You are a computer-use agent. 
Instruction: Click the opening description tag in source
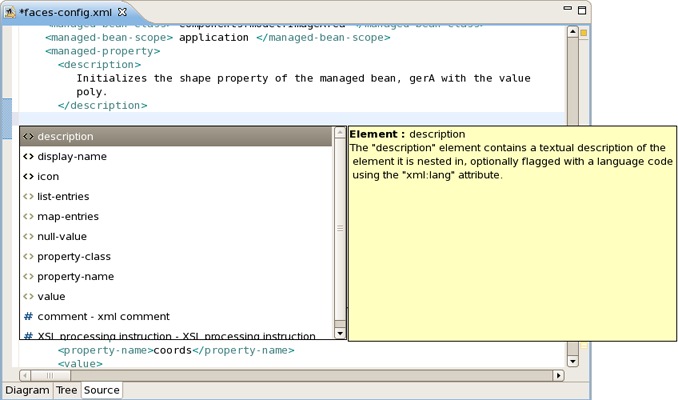(x=99, y=64)
